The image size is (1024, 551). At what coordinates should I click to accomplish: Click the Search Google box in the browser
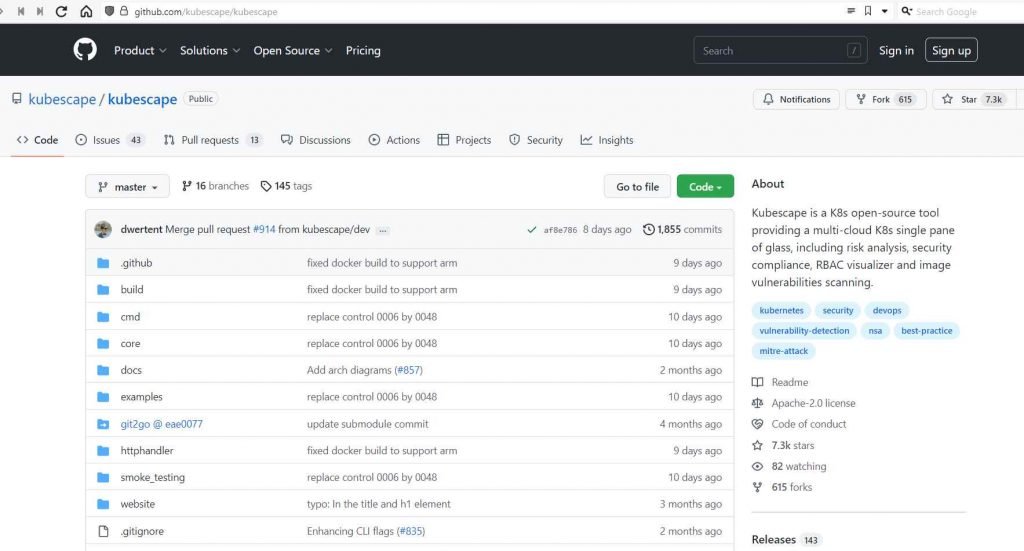(x=946, y=11)
